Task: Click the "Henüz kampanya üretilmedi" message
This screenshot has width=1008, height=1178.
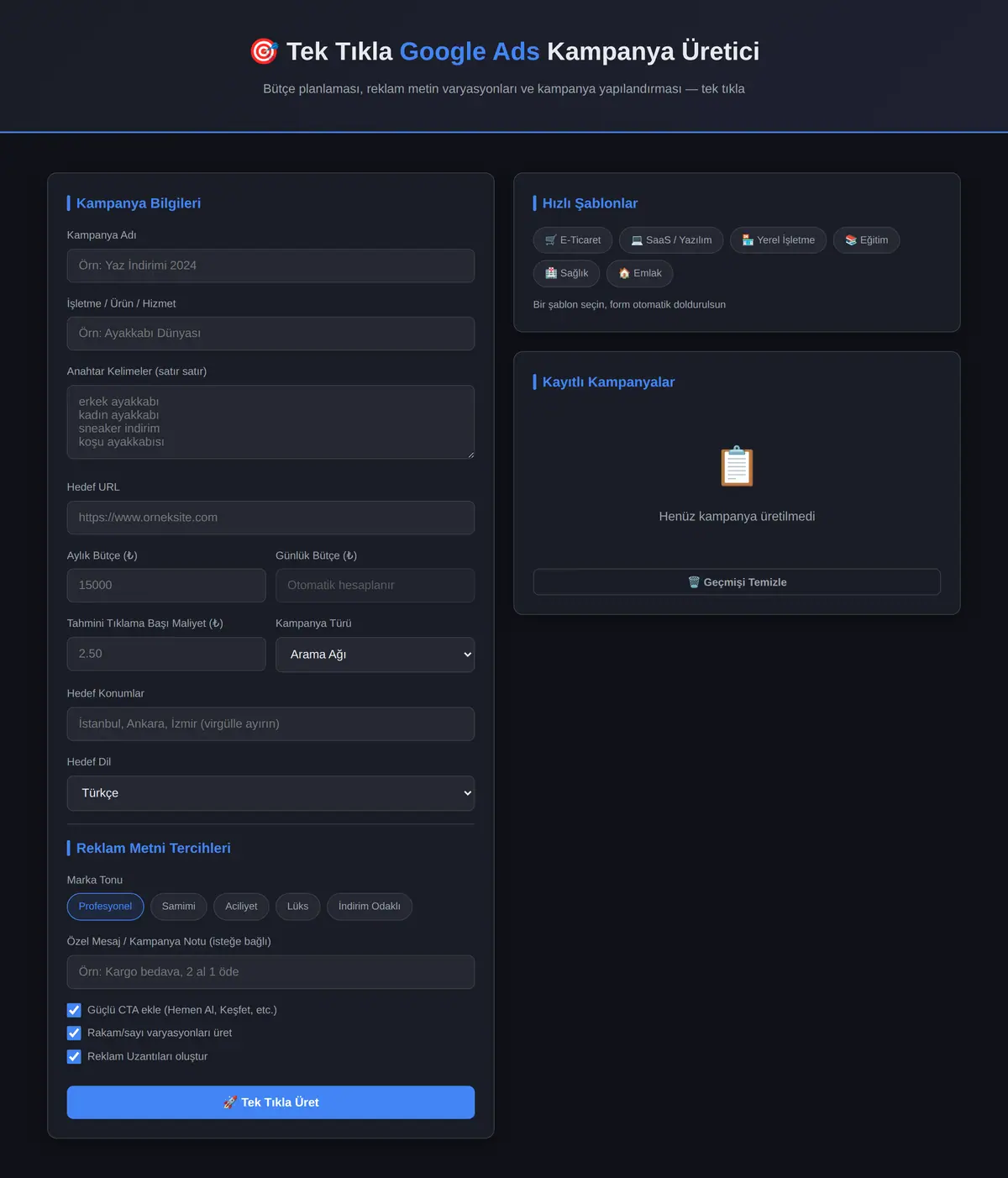Action: coord(737,517)
